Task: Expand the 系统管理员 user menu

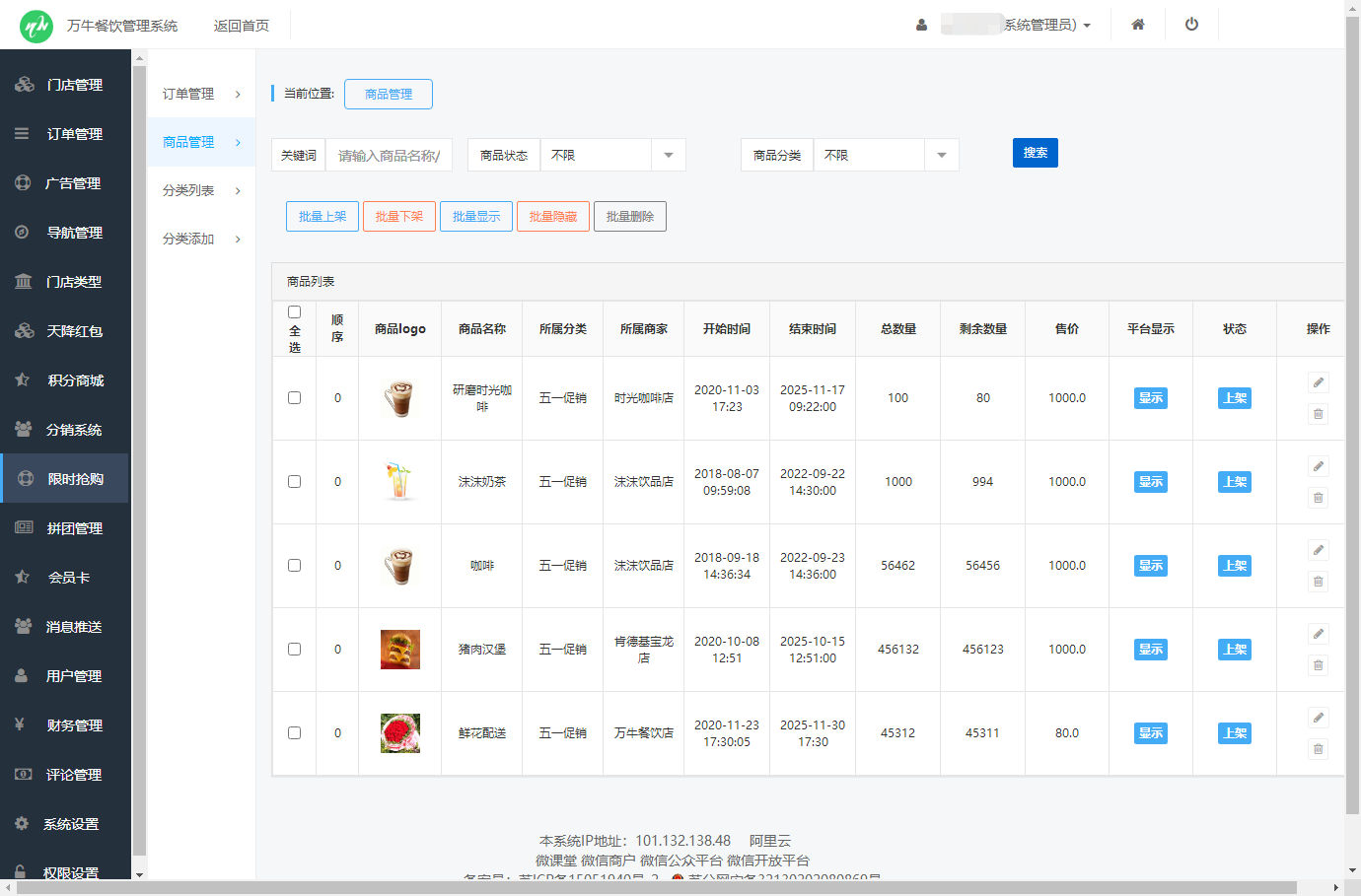Action: 1045,26
